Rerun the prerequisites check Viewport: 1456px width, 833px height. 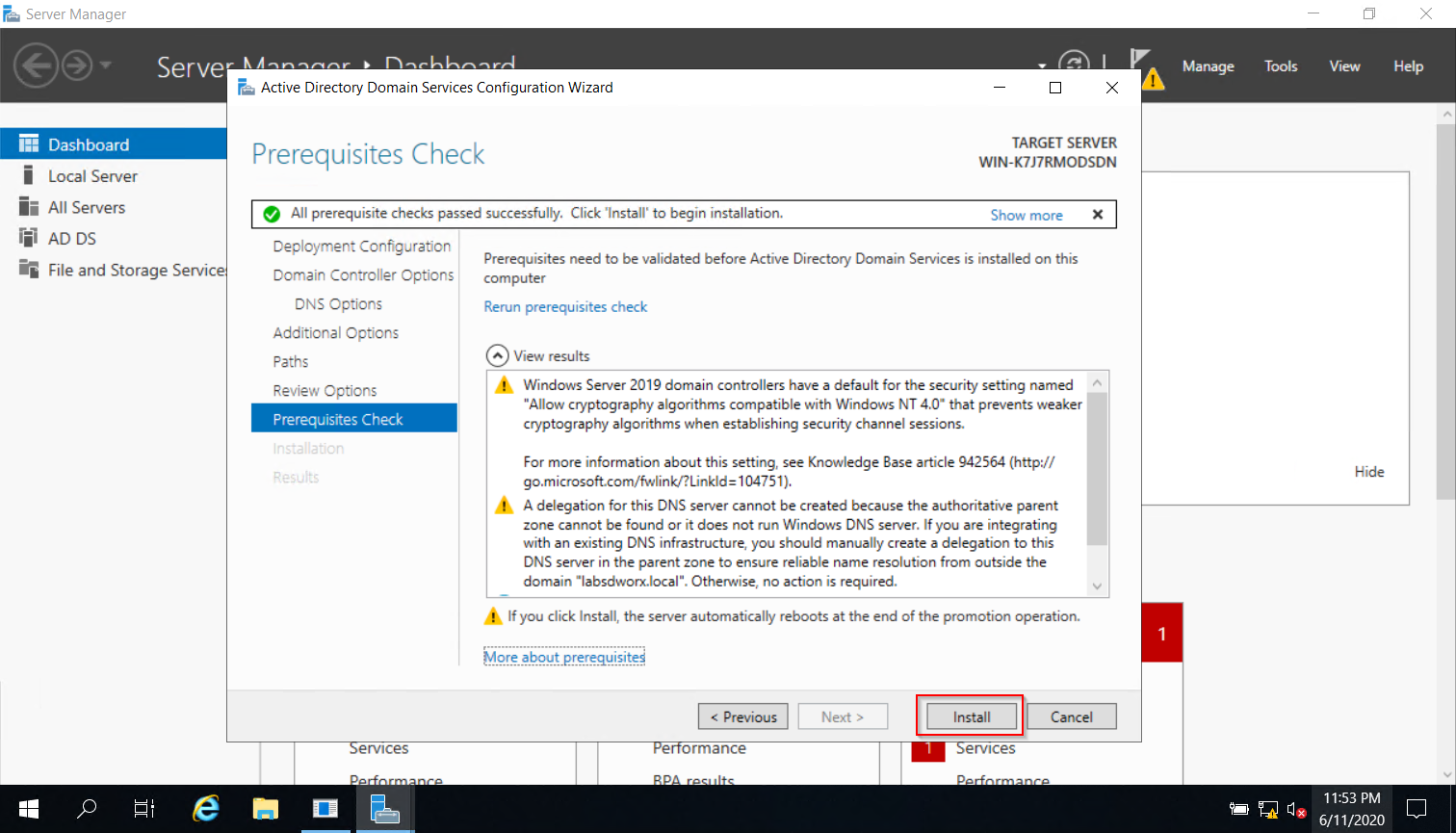565,306
